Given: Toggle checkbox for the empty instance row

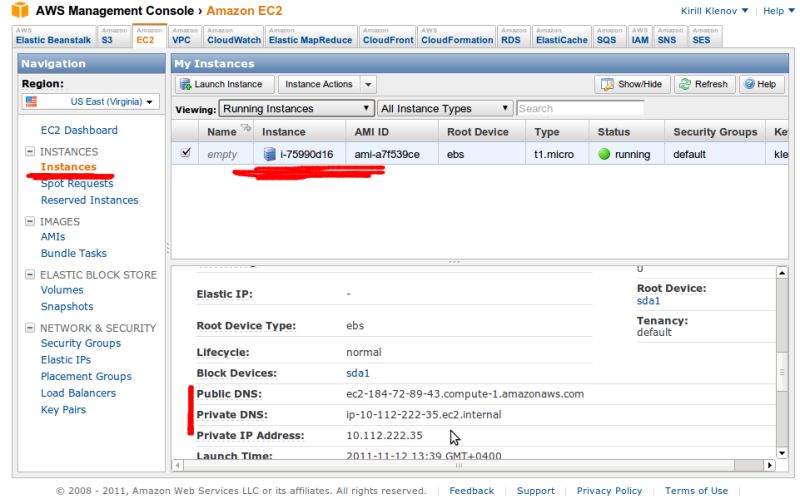Looking at the screenshot, I should pyautogui.click(x=186, y=153).
